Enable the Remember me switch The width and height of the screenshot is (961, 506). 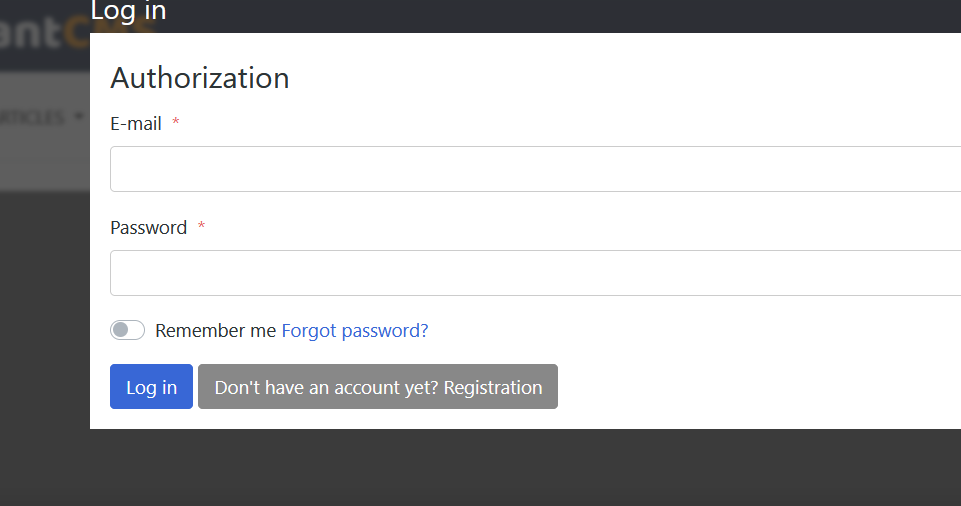(x=127, y=330)
